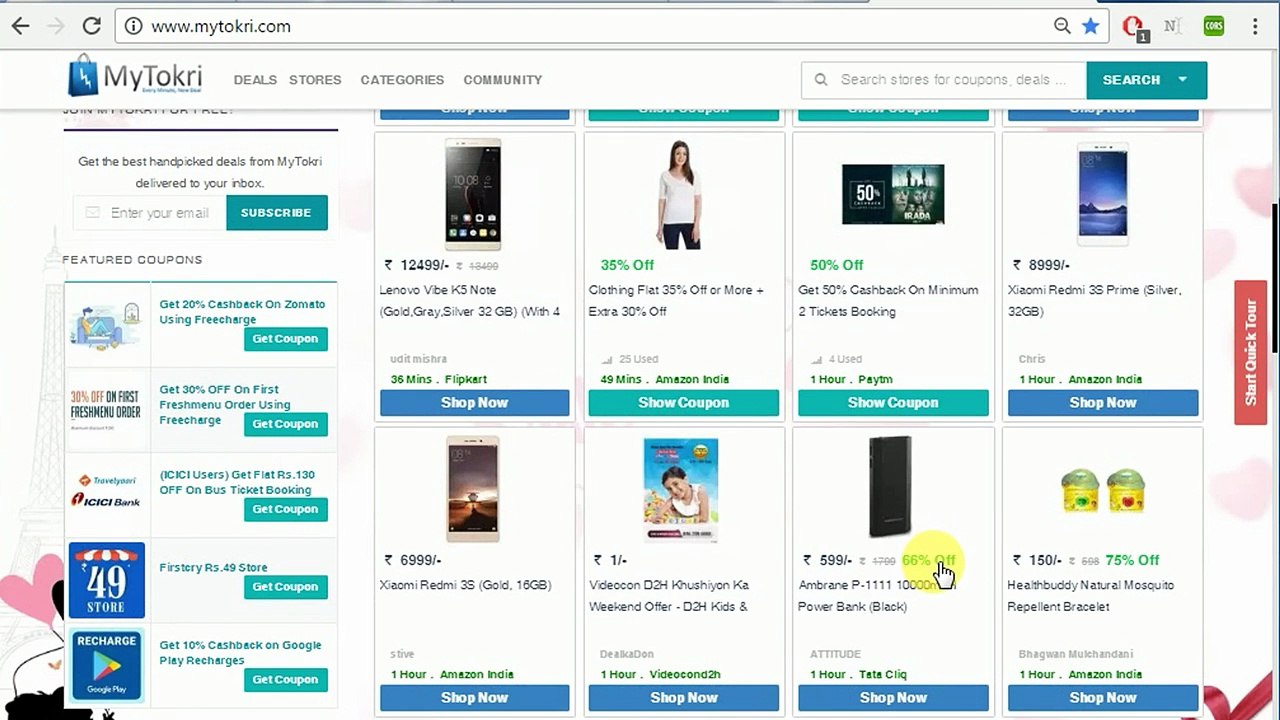
Task: Get Coupon for Freshmenu first order
Action: click(285, 424)
